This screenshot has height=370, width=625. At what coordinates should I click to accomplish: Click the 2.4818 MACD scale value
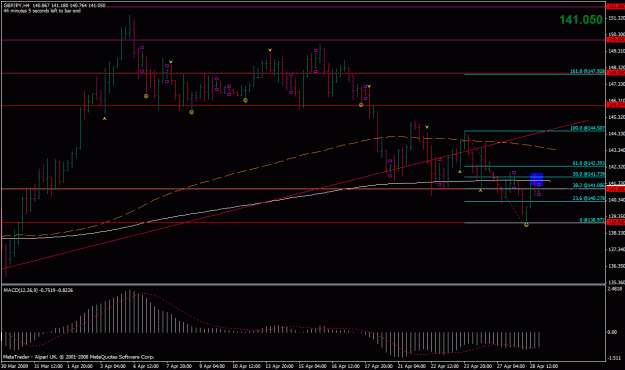616,289
